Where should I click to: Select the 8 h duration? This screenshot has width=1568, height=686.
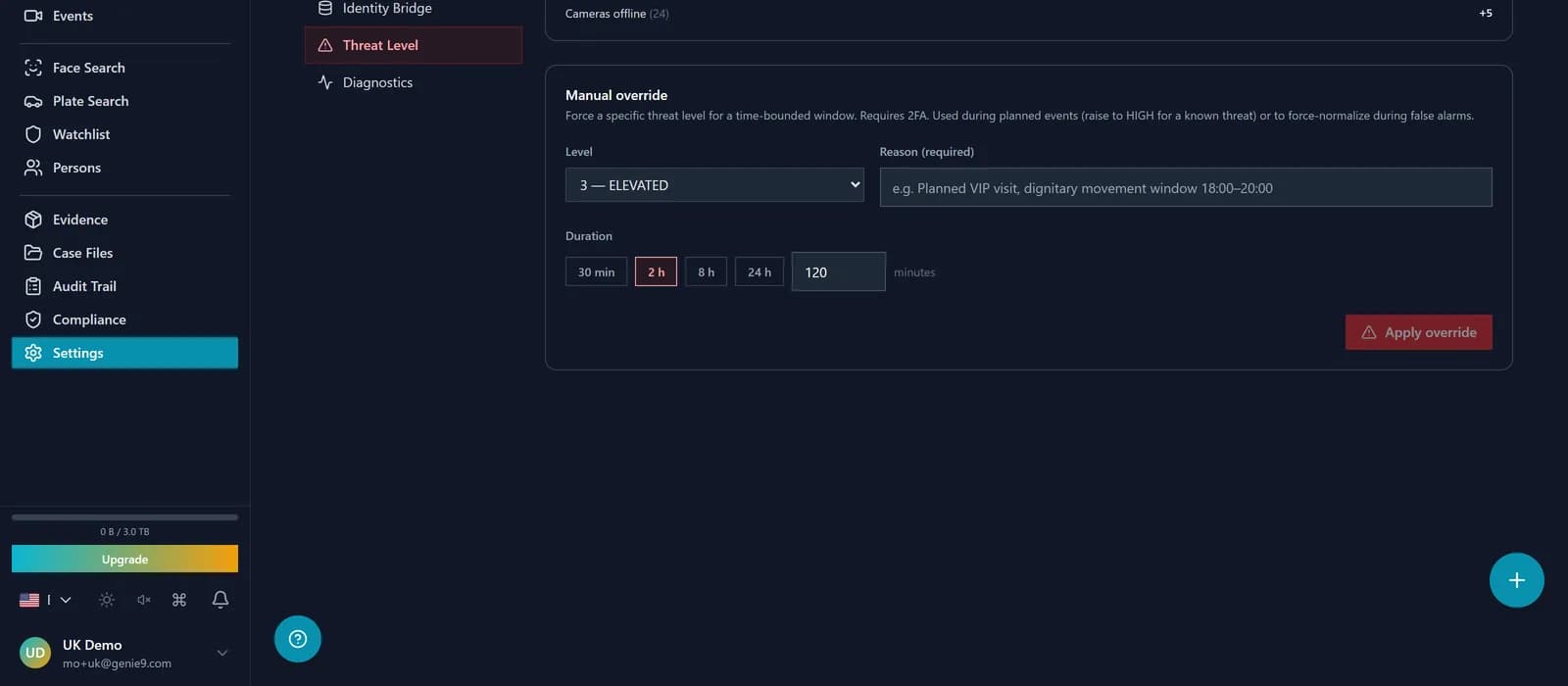[706, 271]
